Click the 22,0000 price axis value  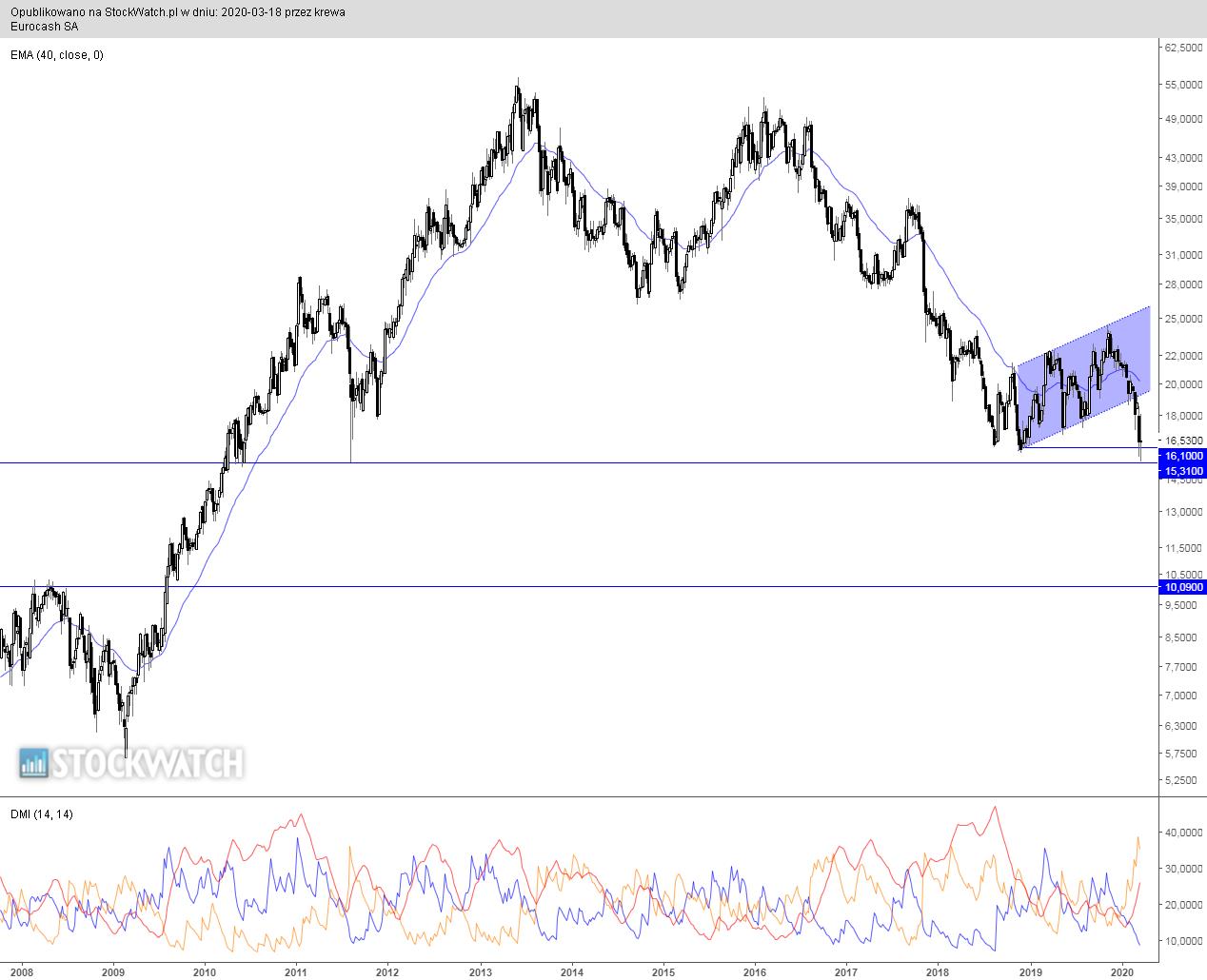coord(1183,356)
